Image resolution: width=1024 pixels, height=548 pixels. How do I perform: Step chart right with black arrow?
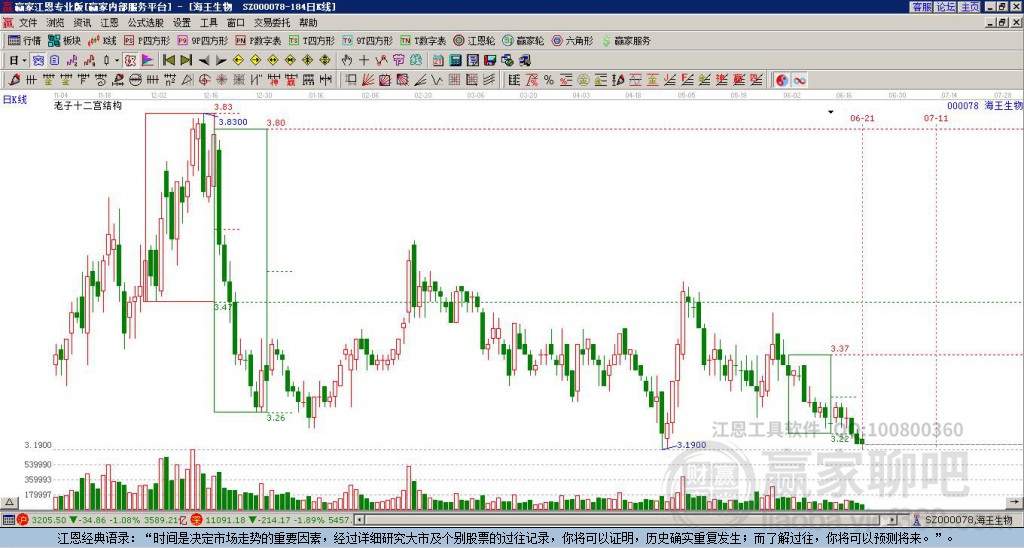pos(221,61)
